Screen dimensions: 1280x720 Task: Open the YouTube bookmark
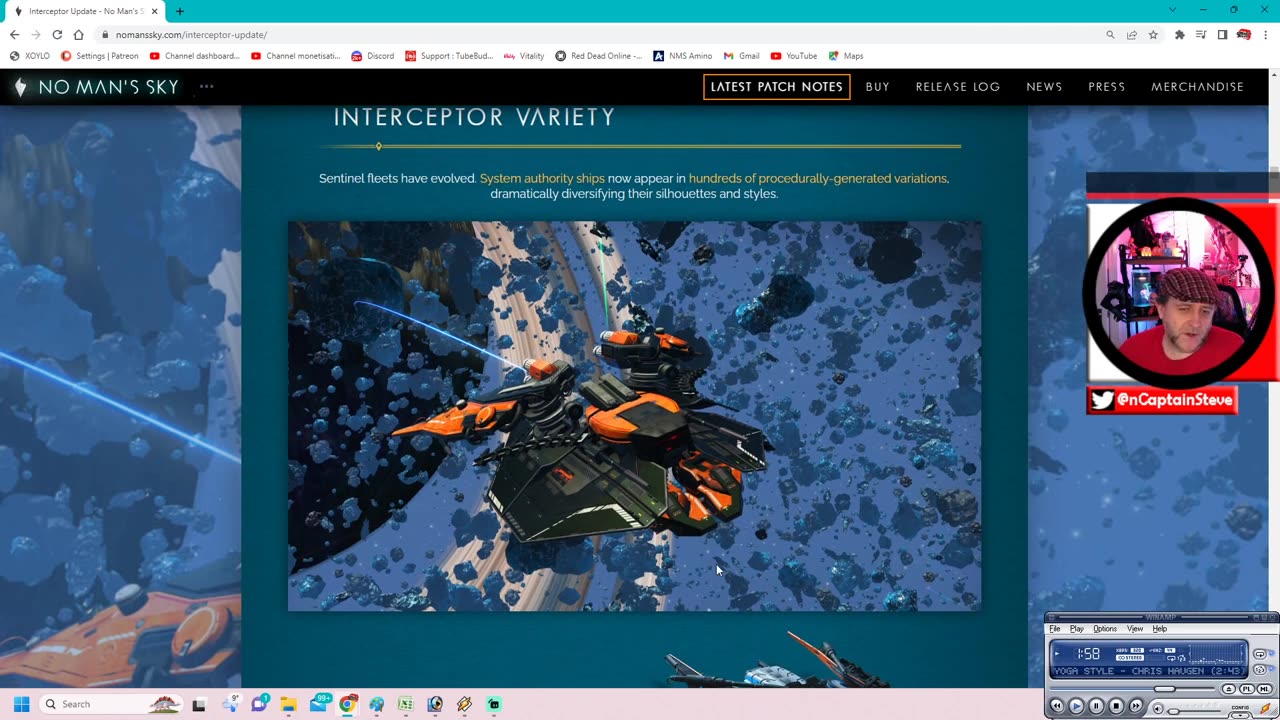[x=793, y=56]
